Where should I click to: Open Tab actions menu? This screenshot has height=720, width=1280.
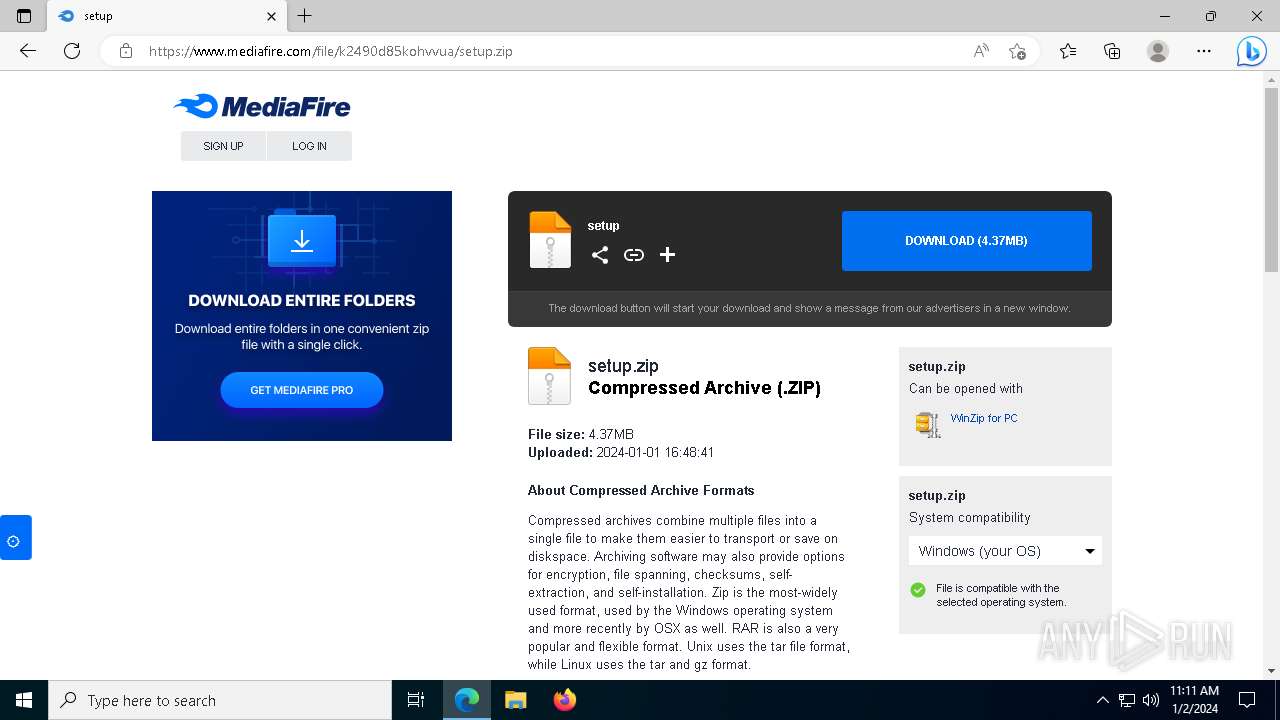click(x=24, y=16)
